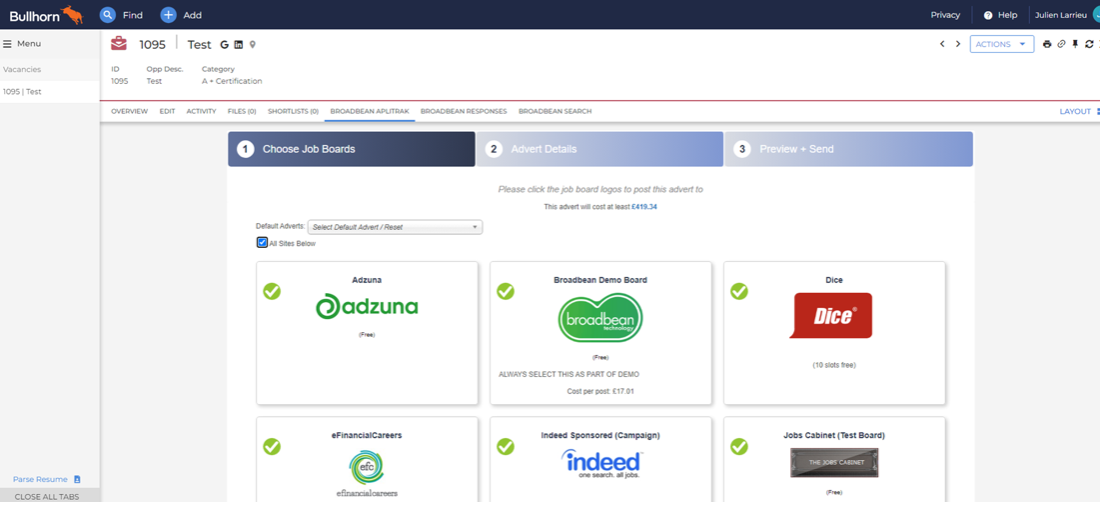Deselect eFinancialCareers green checkmark
This screenshot has height=507, width=1100.
[x=271, y=447]
